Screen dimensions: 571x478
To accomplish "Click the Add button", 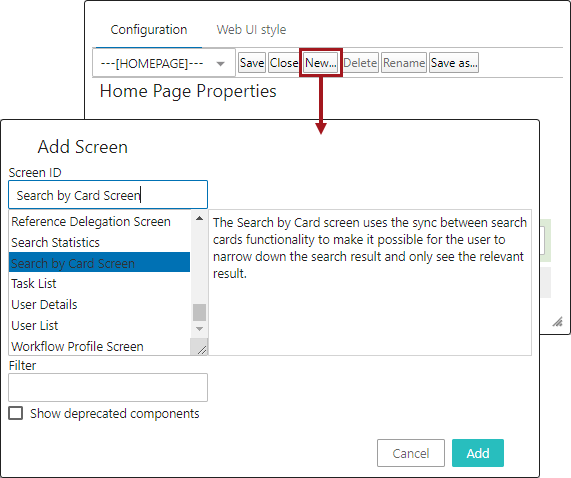I will [x=478, y=453].
